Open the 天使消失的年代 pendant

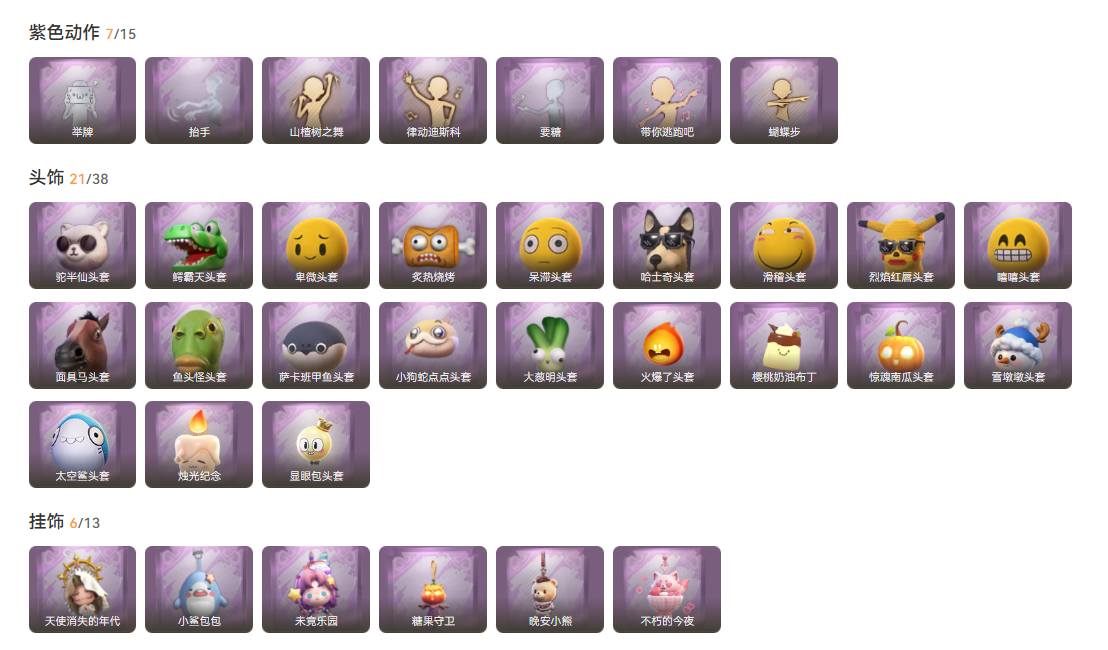82,589
